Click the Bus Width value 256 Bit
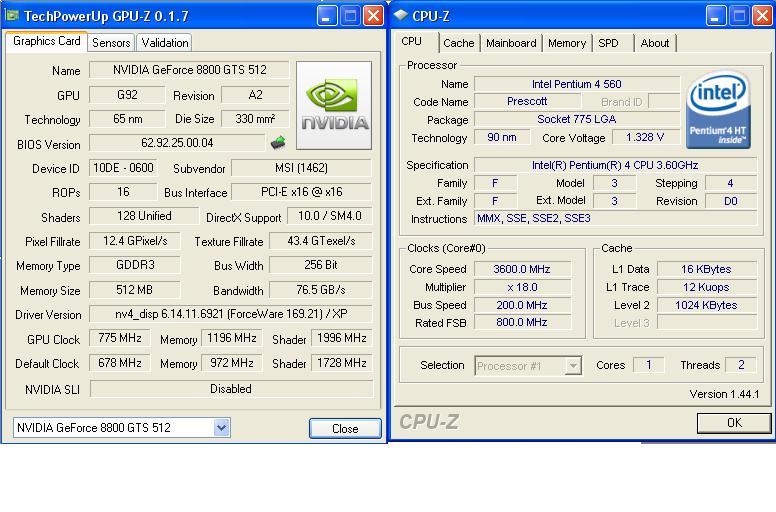The image size is (776, 512). [x=321, y=265]
